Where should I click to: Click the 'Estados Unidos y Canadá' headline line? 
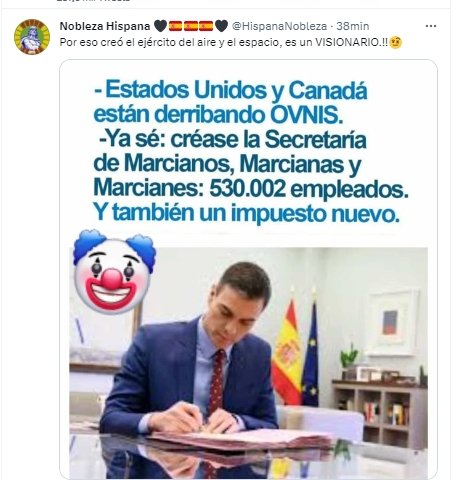click(x=231, y=90)
